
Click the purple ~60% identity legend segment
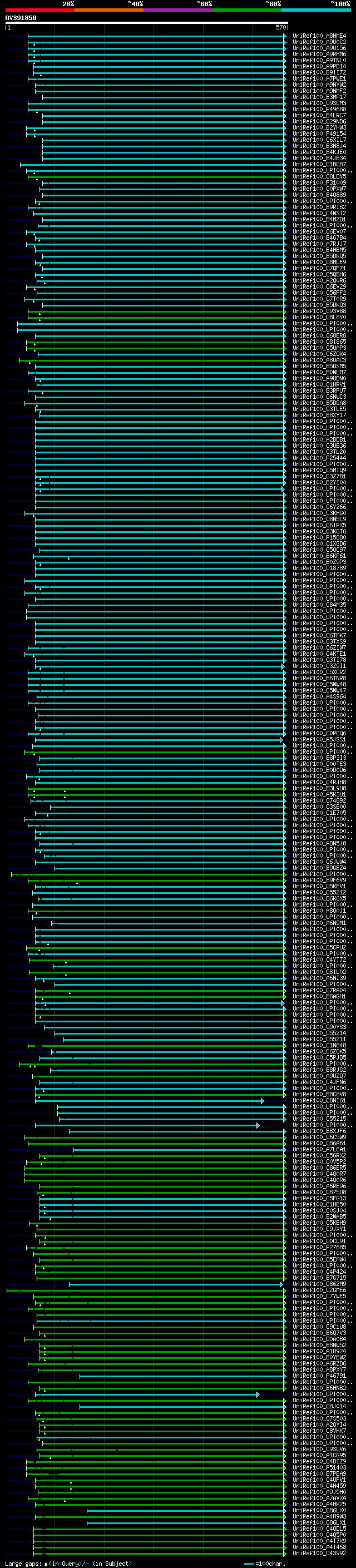pos(177,10)
